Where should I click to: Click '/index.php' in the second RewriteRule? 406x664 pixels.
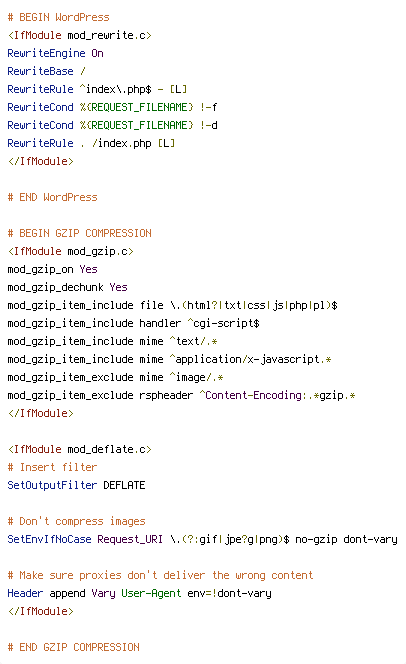(x=122, y=143)
